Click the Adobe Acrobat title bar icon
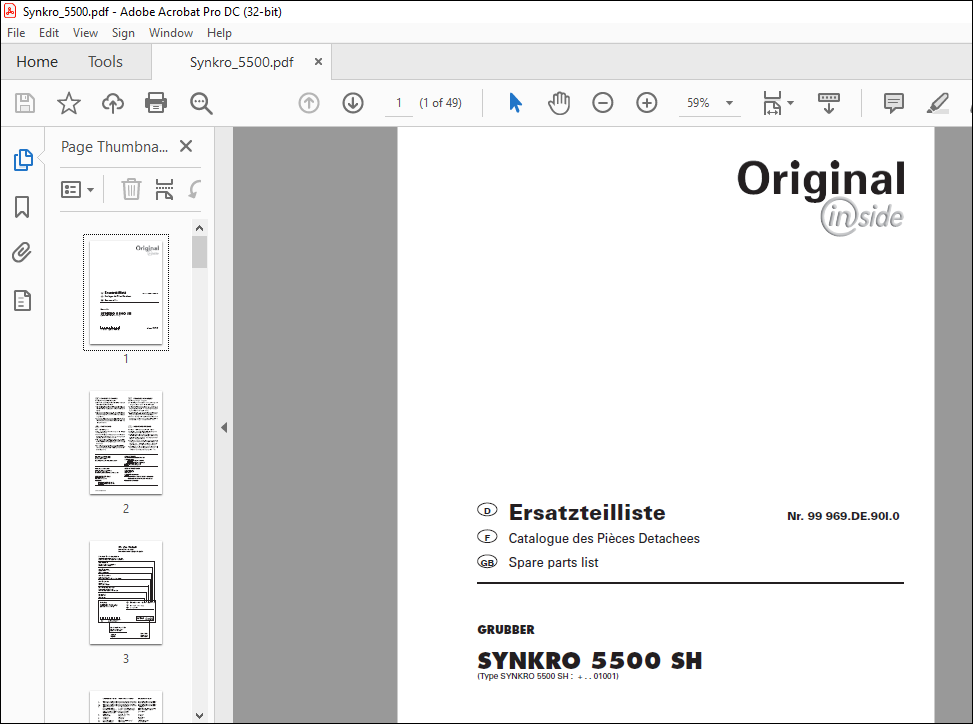Viewport: 973px width, 724px height. pyautogui.click(x=10, y=11)
